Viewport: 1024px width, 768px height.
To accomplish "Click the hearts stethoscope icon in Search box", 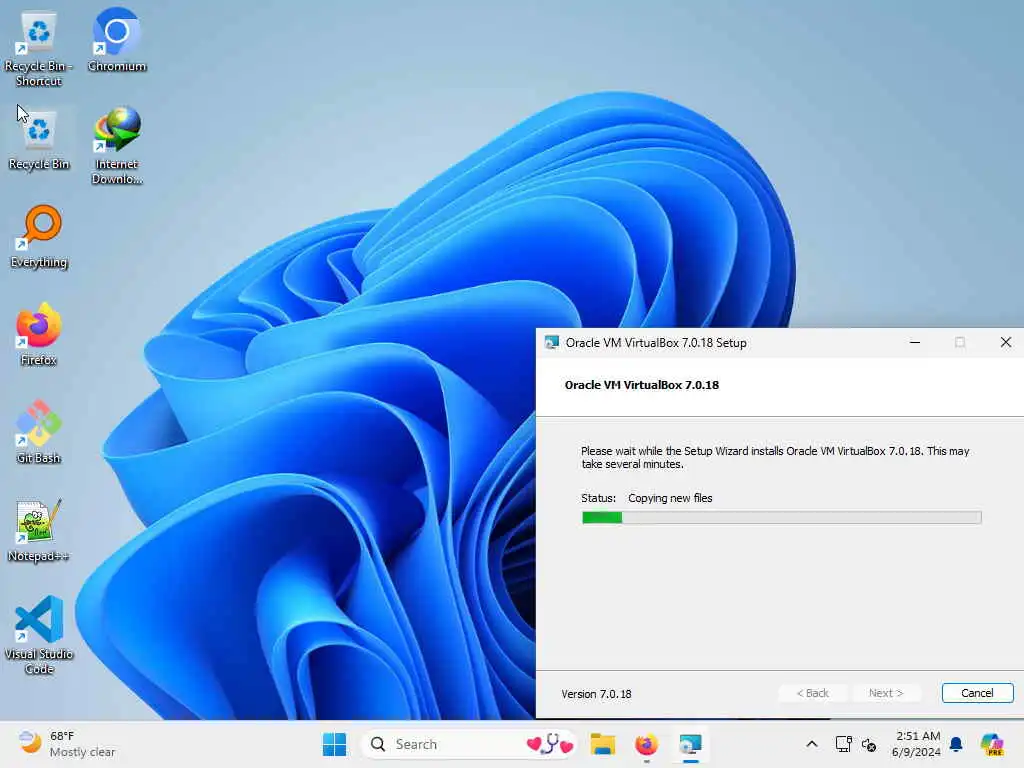I will click(550, 744).
